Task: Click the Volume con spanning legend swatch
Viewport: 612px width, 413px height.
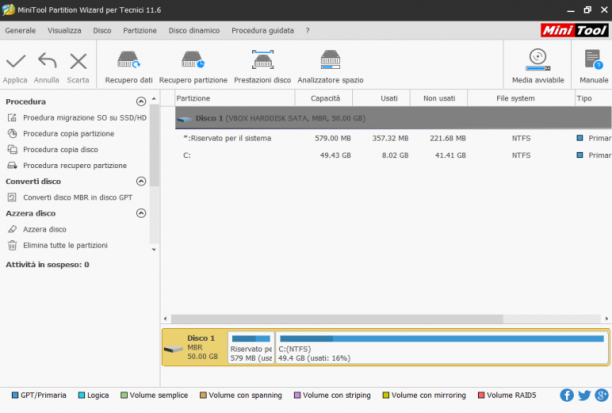Action: point(203,395)
